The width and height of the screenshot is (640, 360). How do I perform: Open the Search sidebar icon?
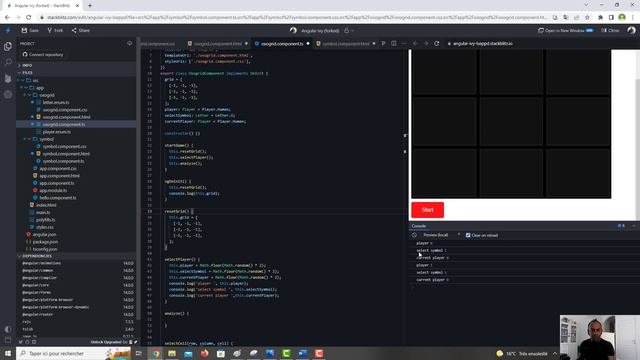pyautogui.click(x=8, y=62)
